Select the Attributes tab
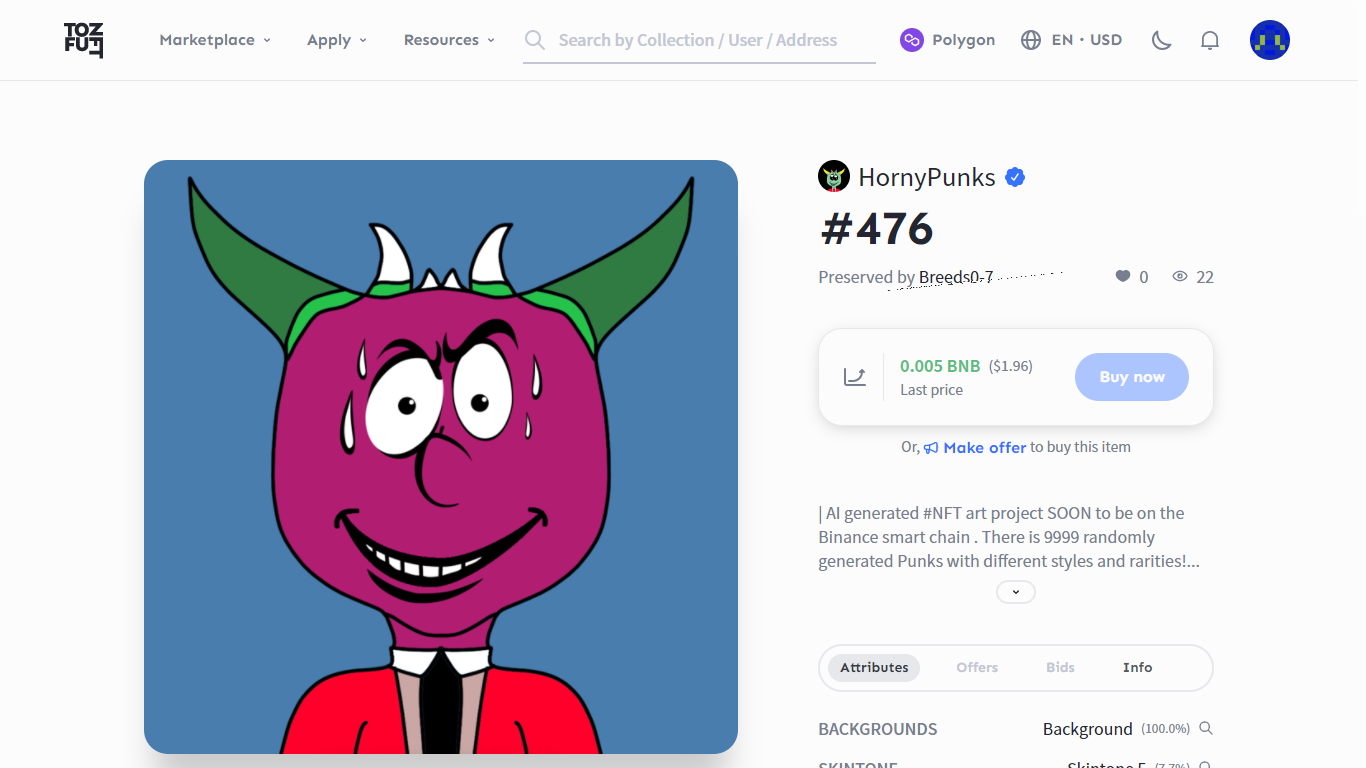Screen dimensions: 1366x768 pos(874,668)
